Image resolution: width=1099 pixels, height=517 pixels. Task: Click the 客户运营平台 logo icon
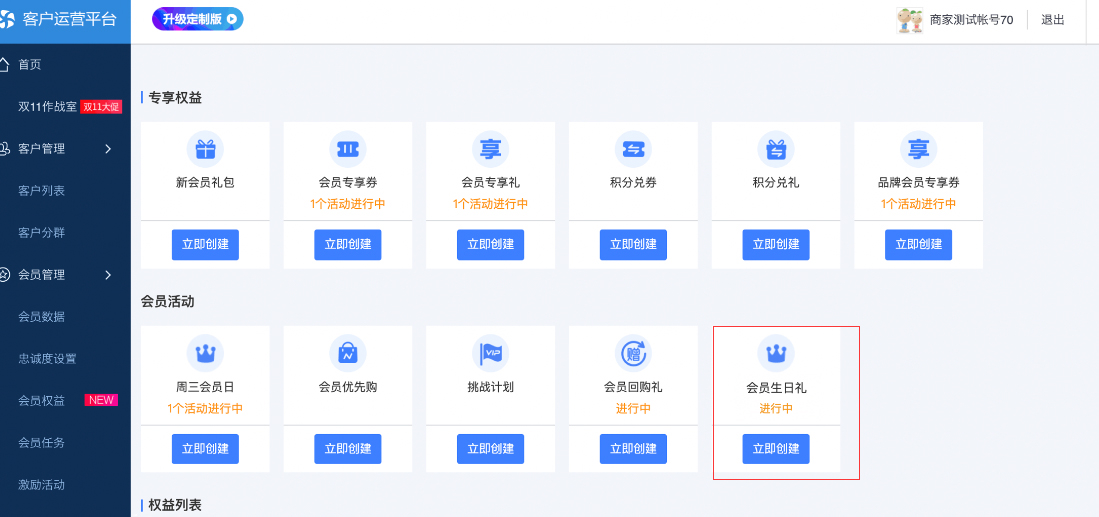coord(7,20)
